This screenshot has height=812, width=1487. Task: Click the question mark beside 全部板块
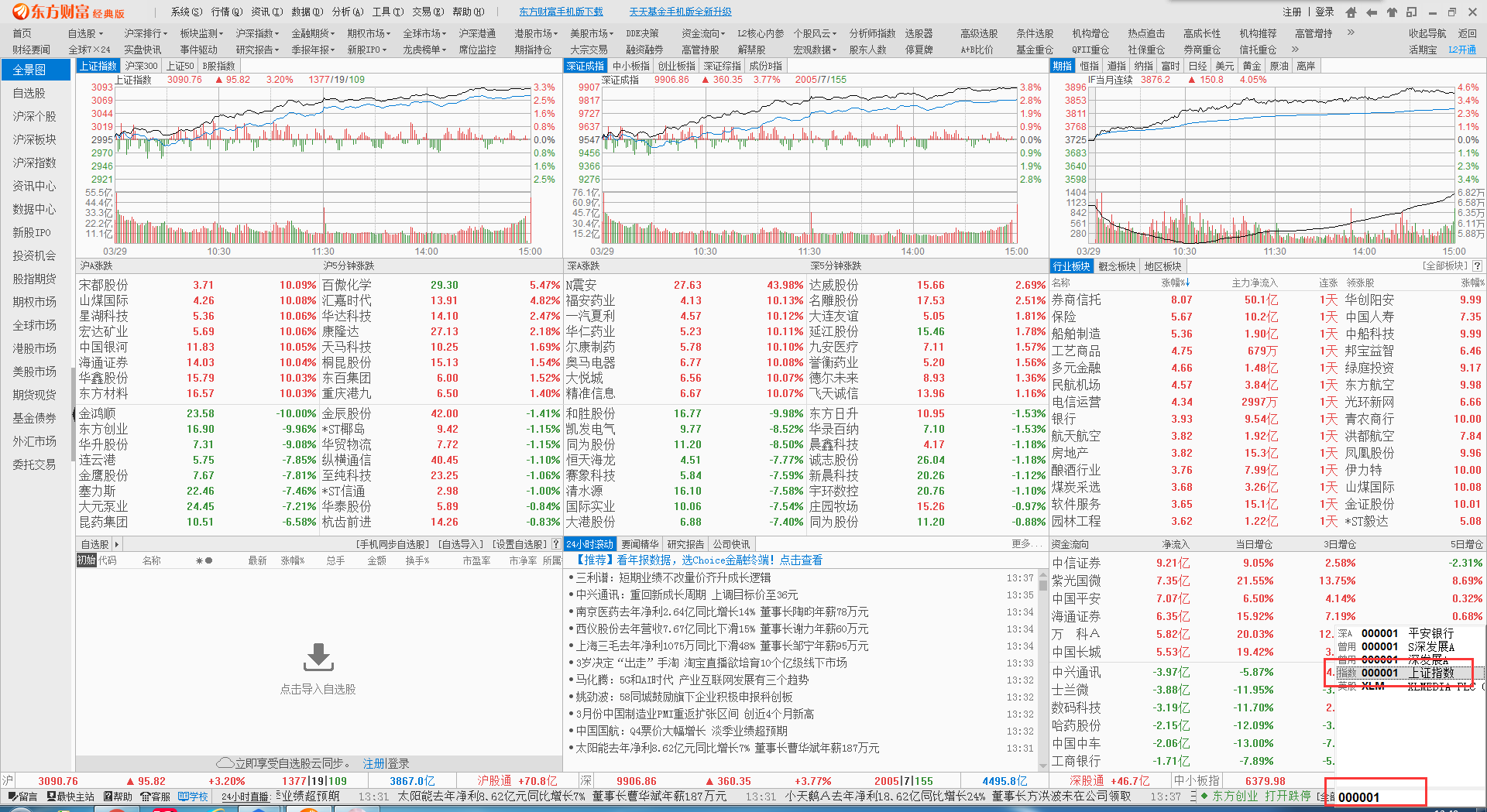tap(1477, 266)
